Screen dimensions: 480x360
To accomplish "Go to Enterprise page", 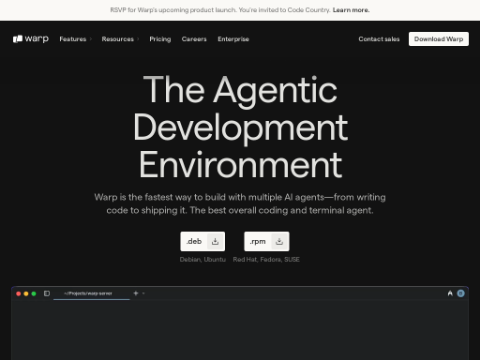I will pos(233,39).
